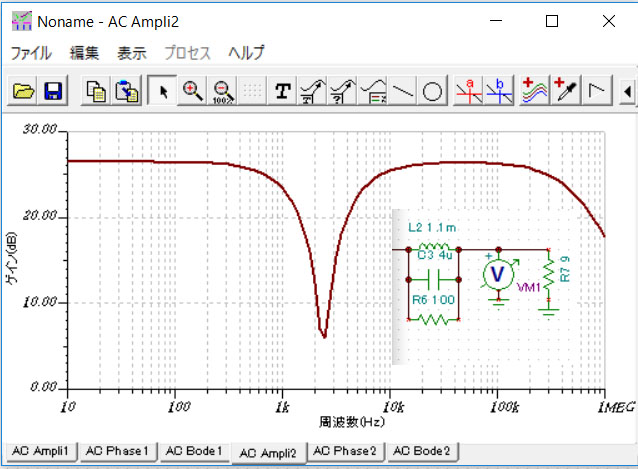Pick the eyedropper tool with red plus
Viewport: 638px width, 469px height.
click(x=567, y=91)
